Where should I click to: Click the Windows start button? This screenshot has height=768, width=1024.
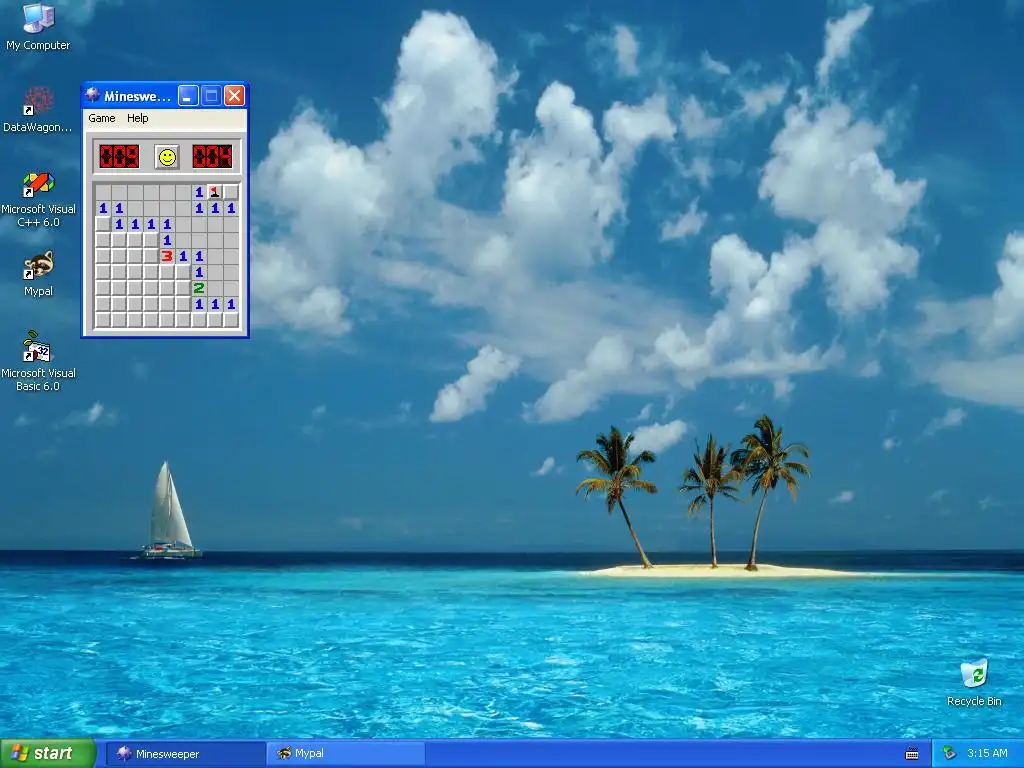[48, 754]
